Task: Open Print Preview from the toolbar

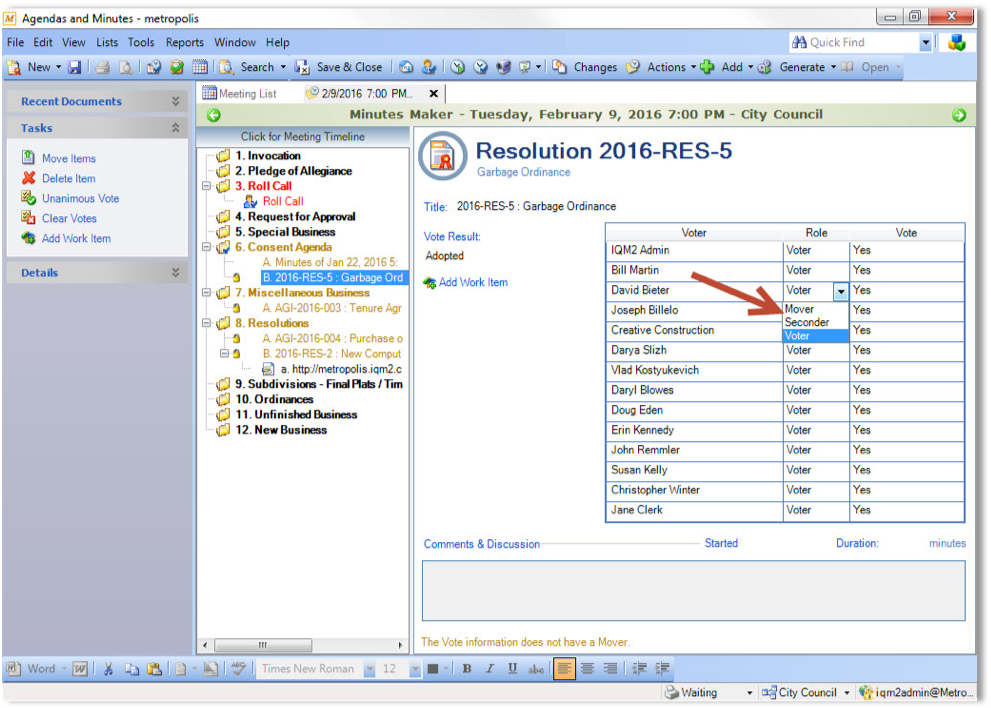Action: coord(126,67)
